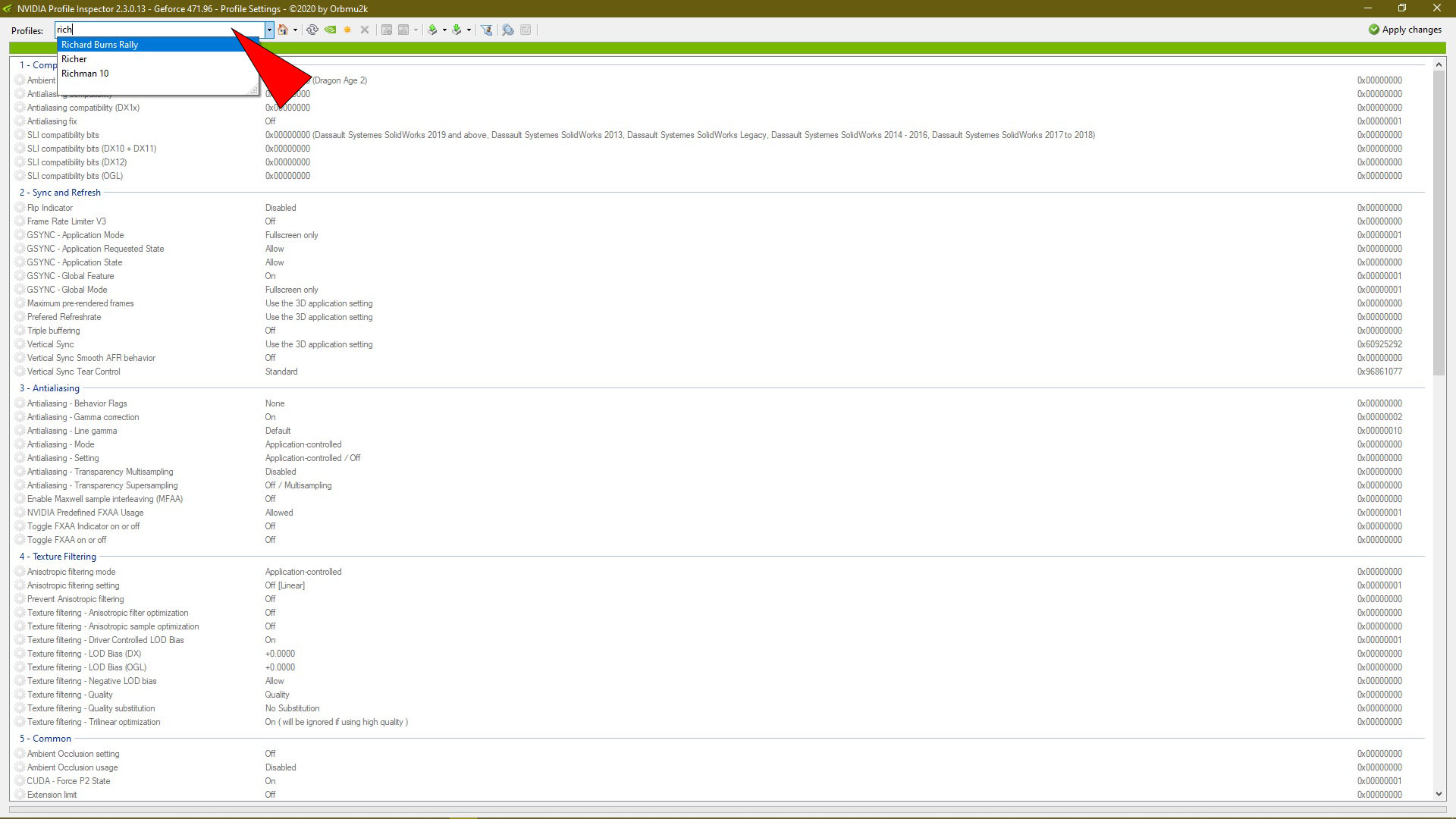Click +0.0000 value of LOD Bias (DX)
This screenshot has height=819, width=1456.
coord(280,654)
